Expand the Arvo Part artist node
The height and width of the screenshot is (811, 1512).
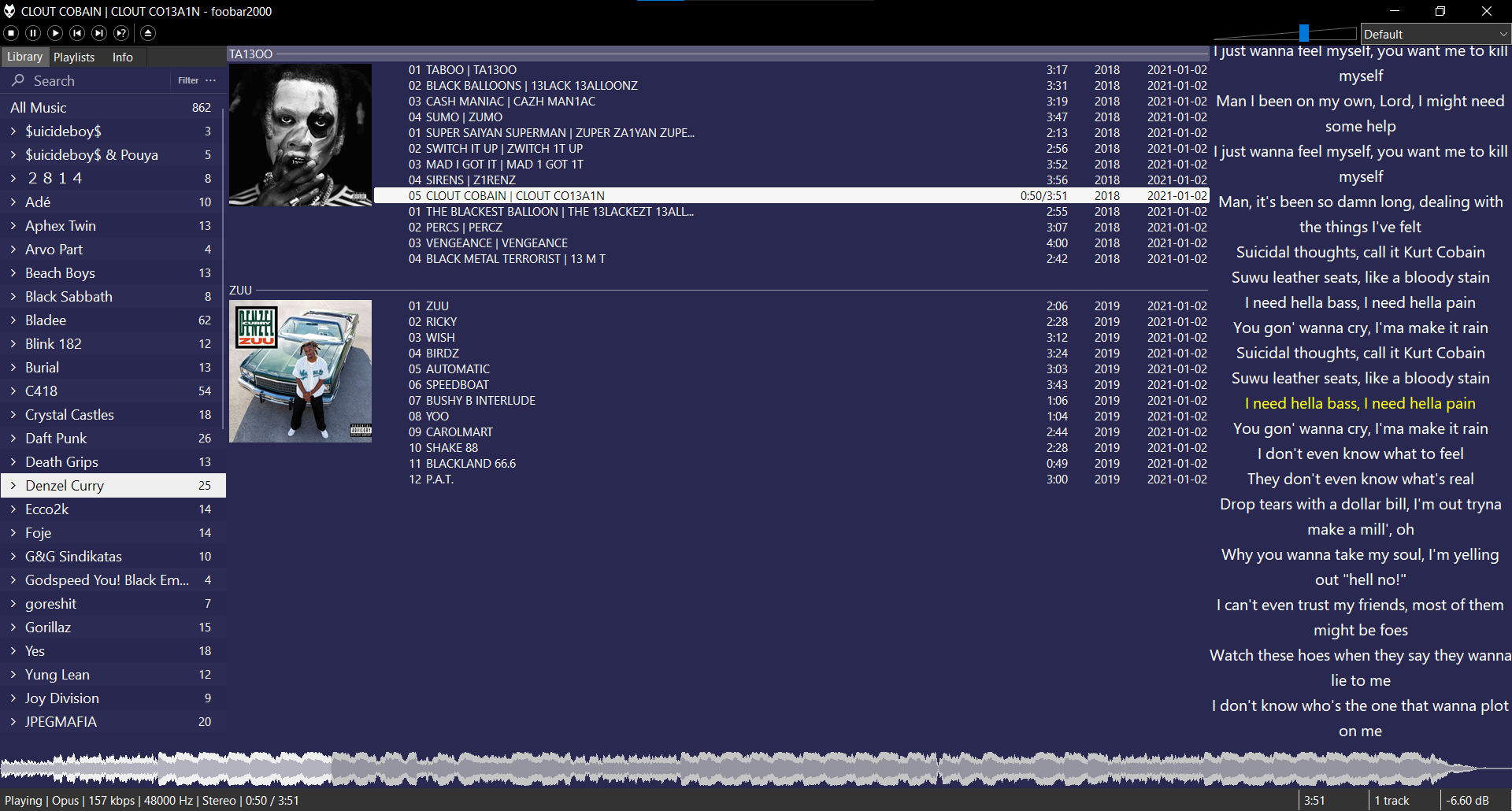pos(13,249)
